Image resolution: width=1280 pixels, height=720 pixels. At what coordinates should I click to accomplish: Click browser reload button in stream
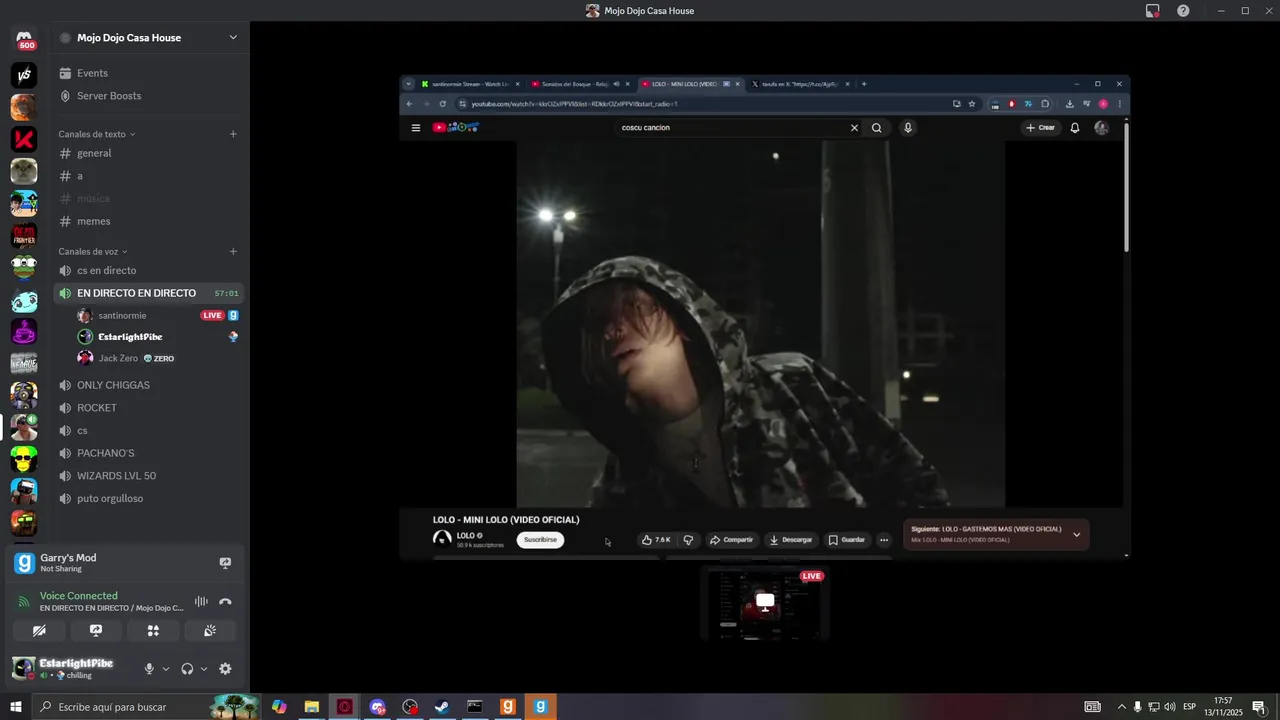pos(443,104)
